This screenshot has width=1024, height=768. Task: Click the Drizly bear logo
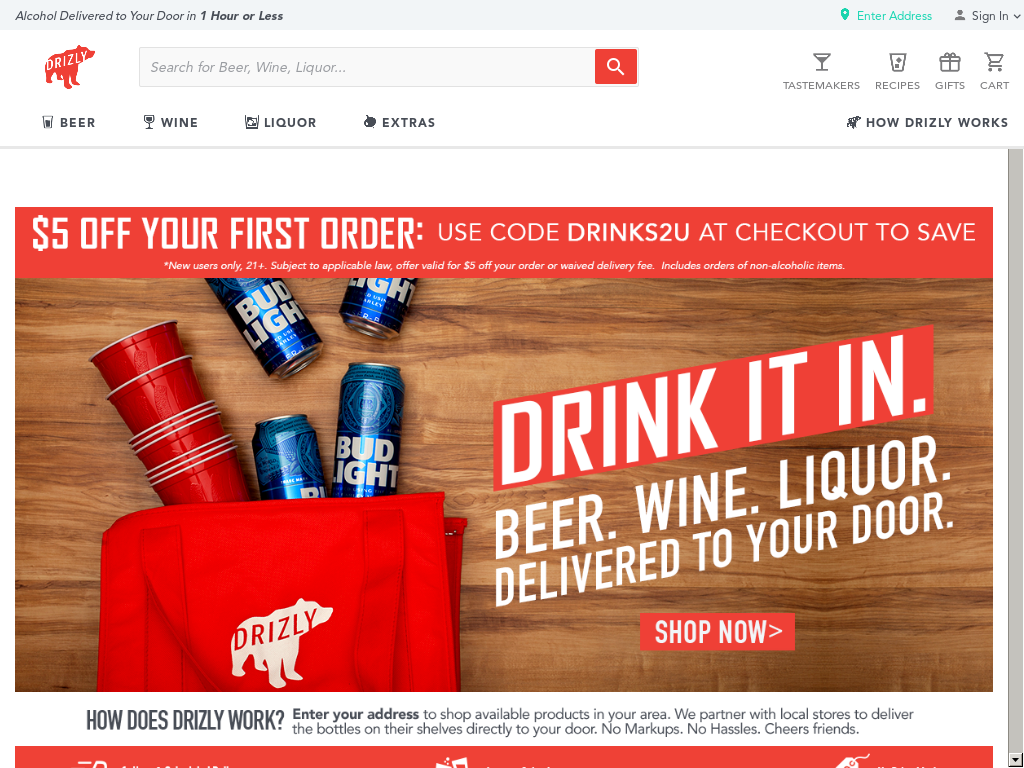69,67
